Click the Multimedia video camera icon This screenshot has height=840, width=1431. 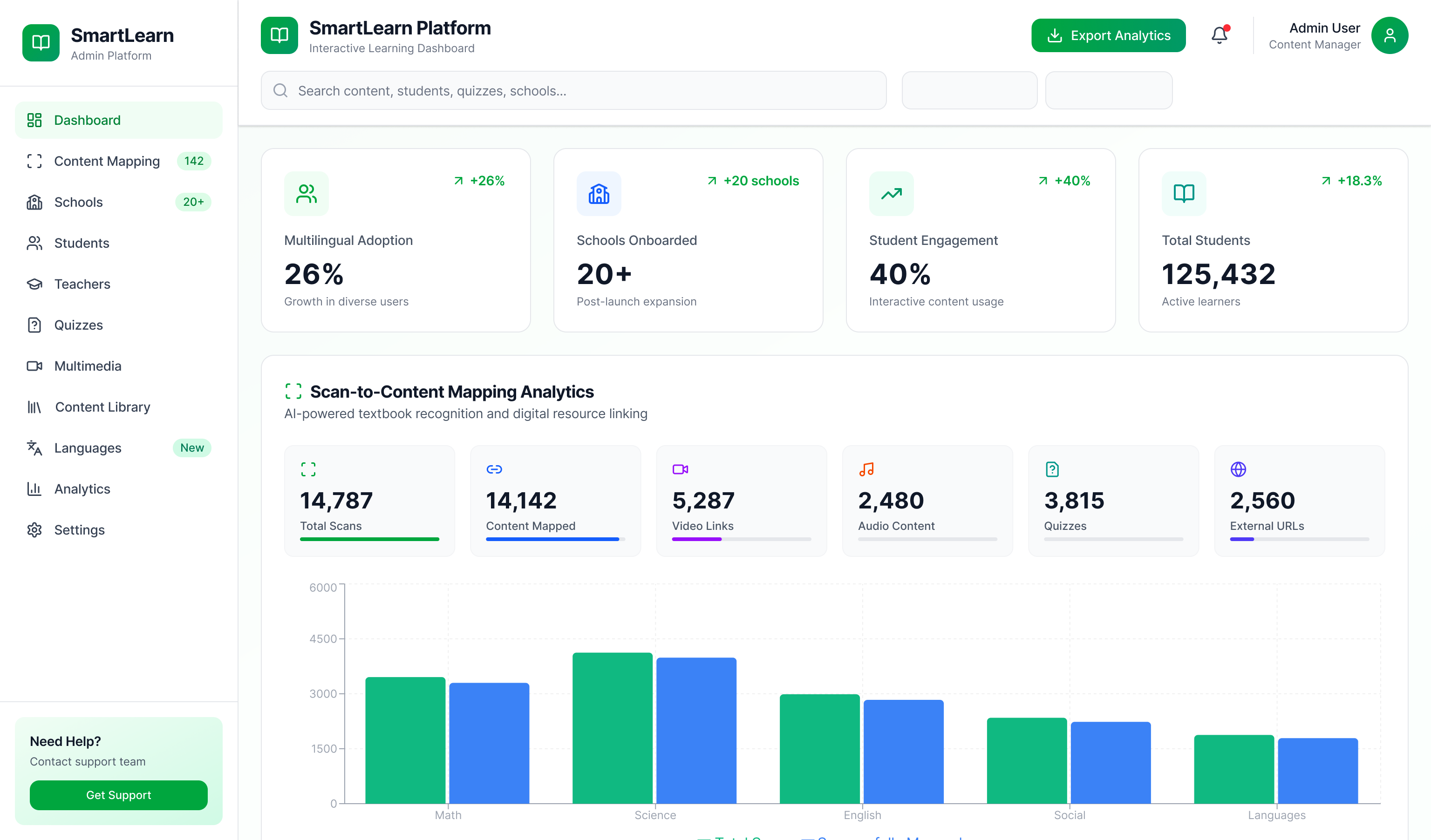pos(34,366)
